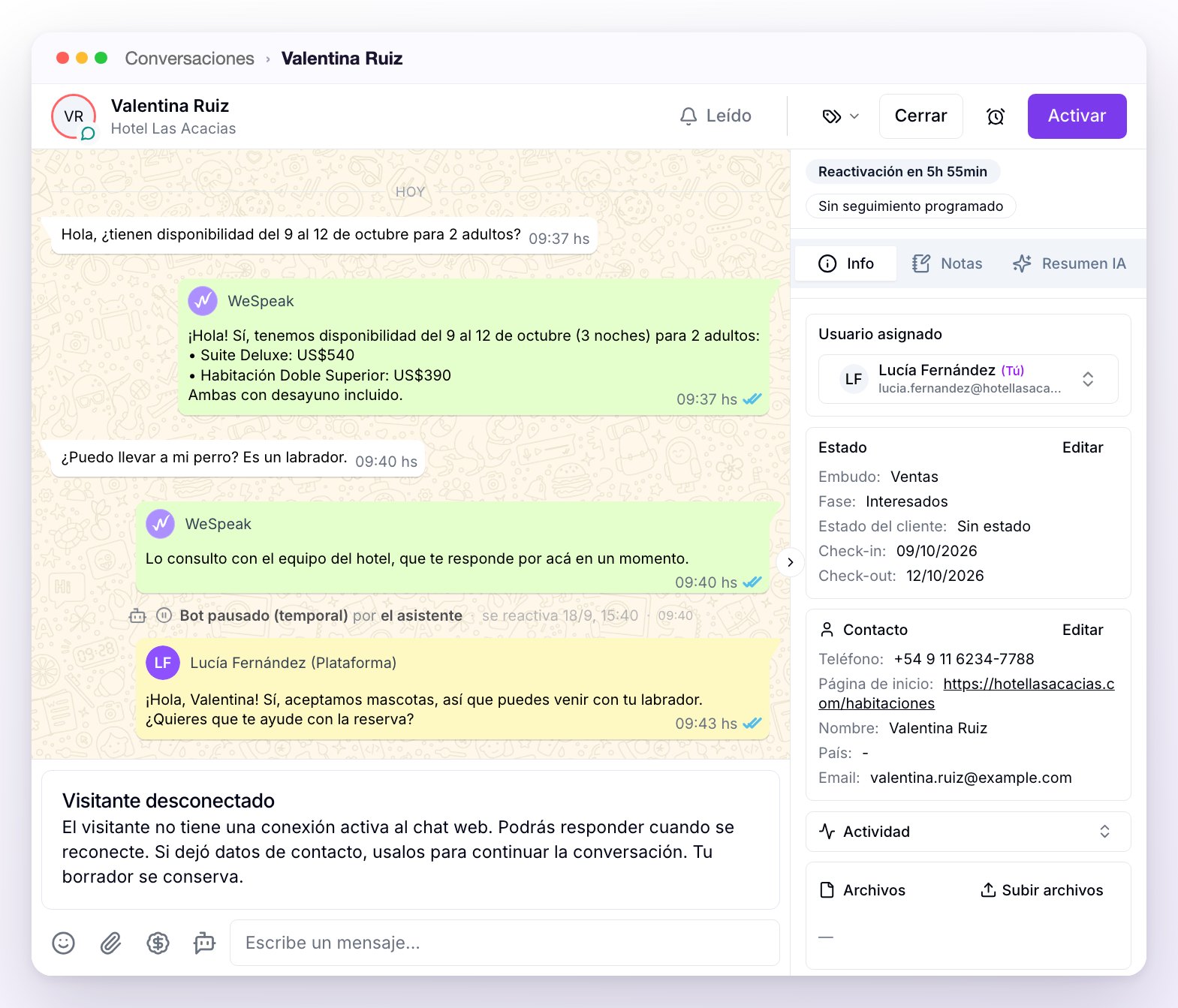Expand the Actividad section

click(x=968, y=832)
